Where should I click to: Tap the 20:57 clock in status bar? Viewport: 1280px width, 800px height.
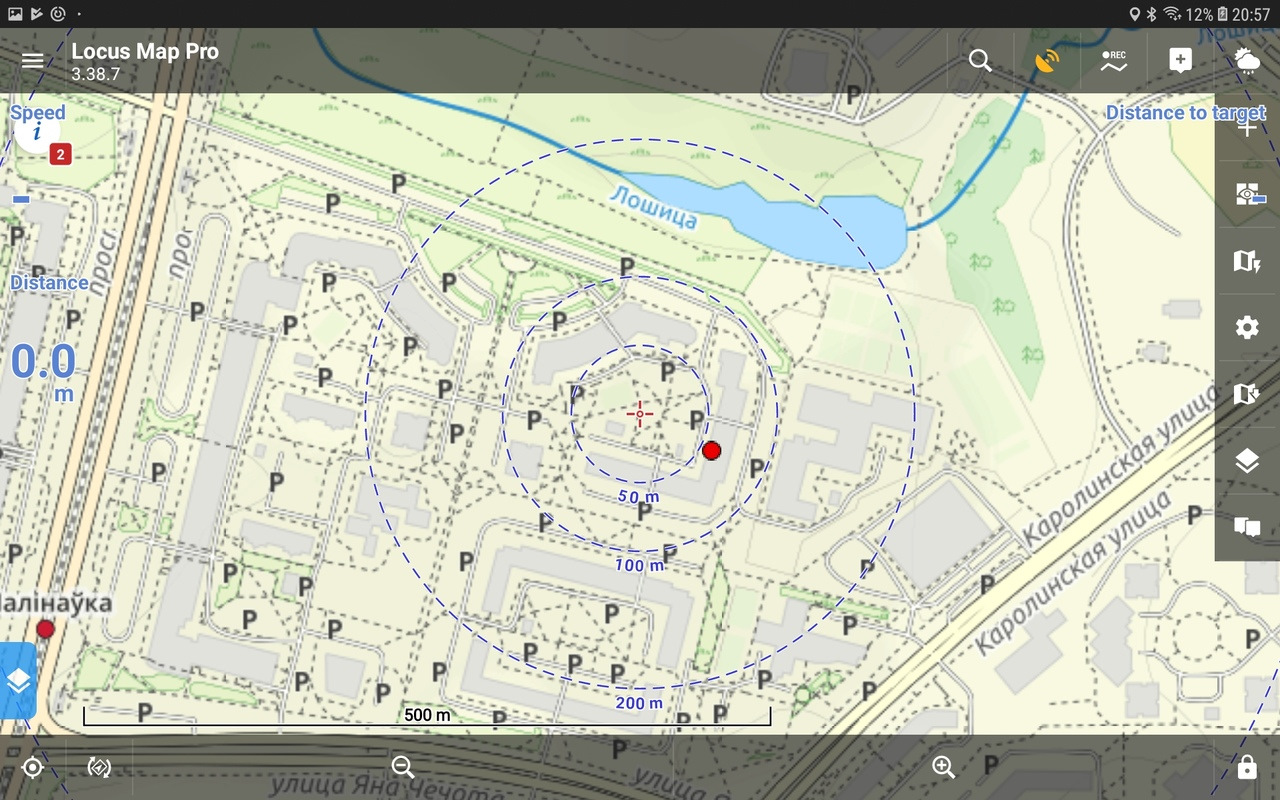click(x=1251, y=14)
